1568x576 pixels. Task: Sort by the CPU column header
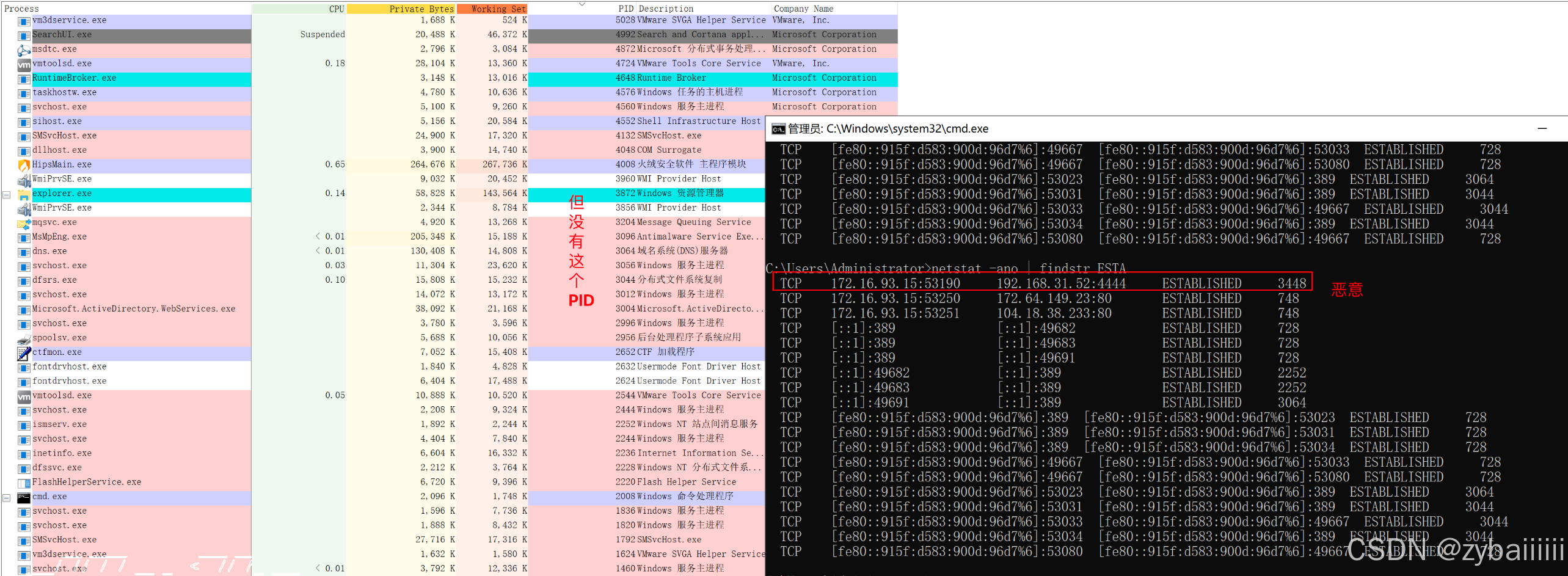[337, 9]
